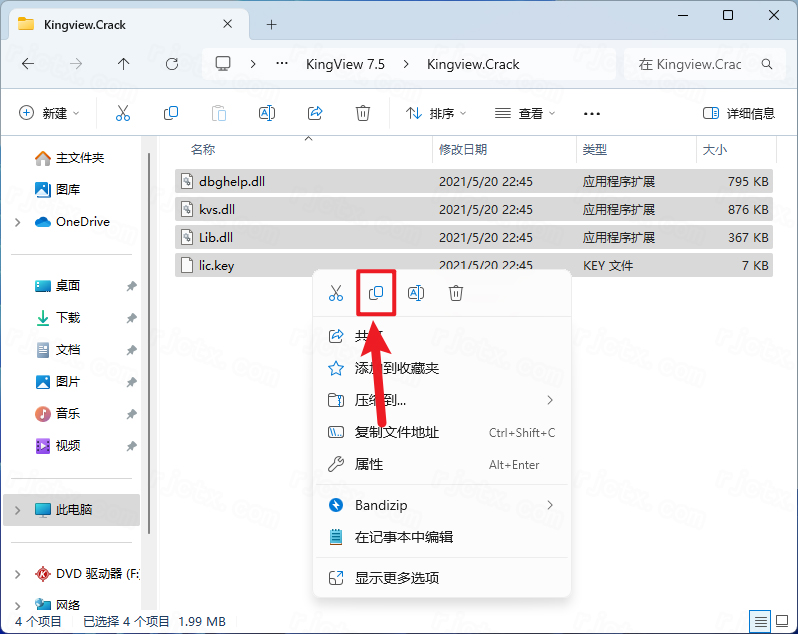Click the Rename icon in the context menu
This screenshot has width=798, height=634.
pos(416,293)
